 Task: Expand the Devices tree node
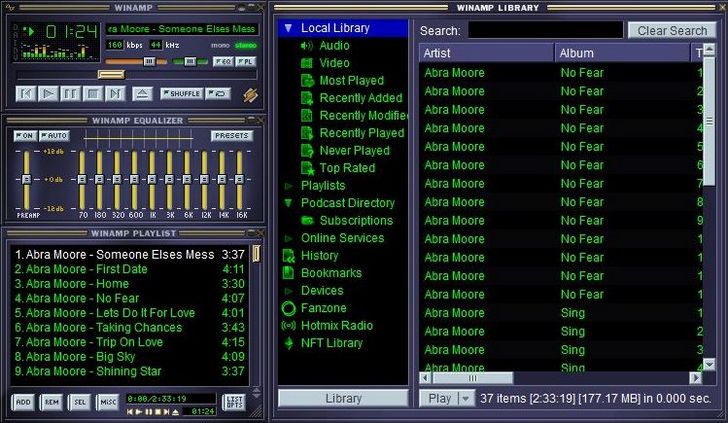[289, 291]
